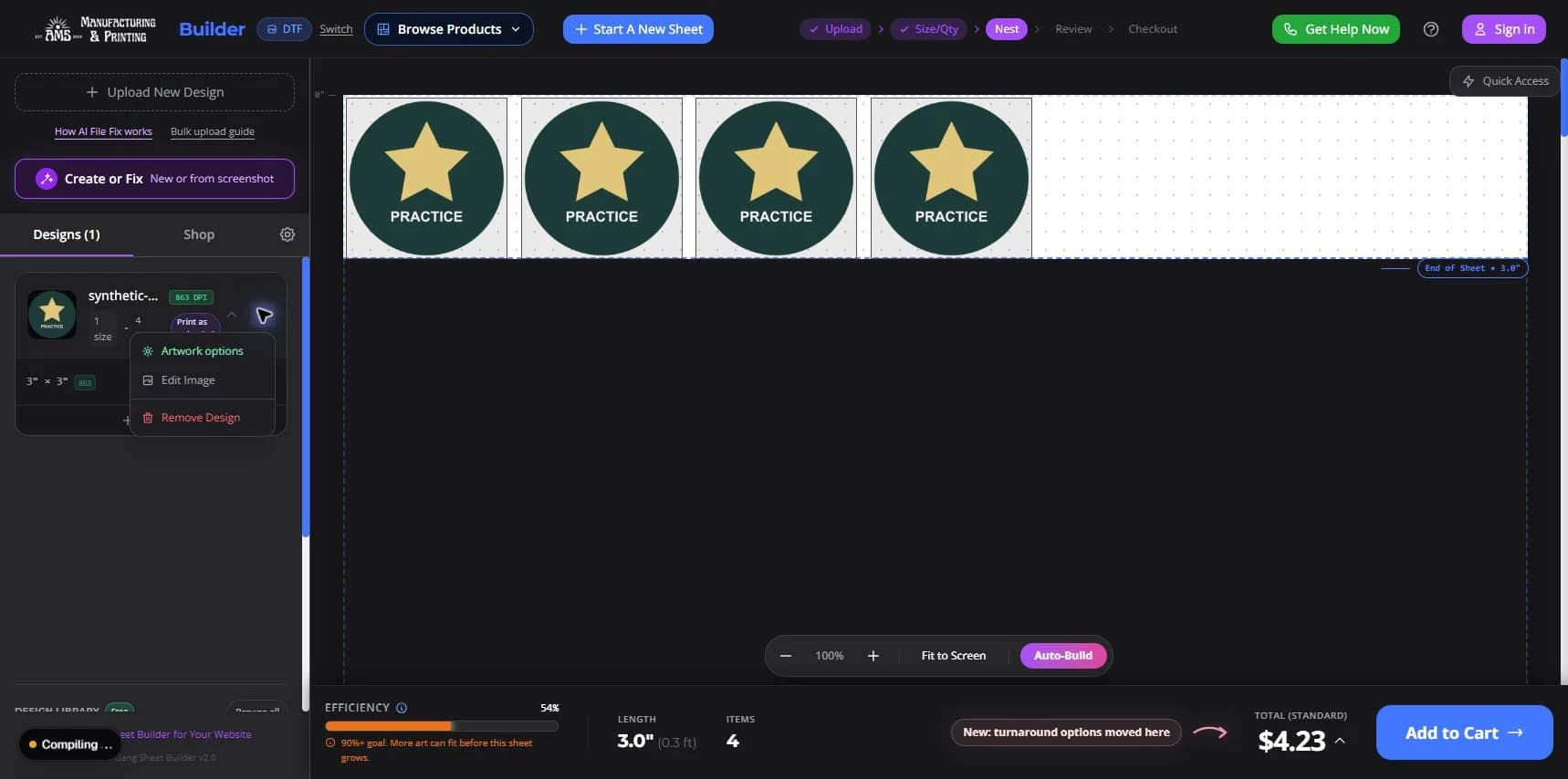Zoom in with the plus icon
The height and width of the screenshot is (779, 1568).
click(873, 656)
